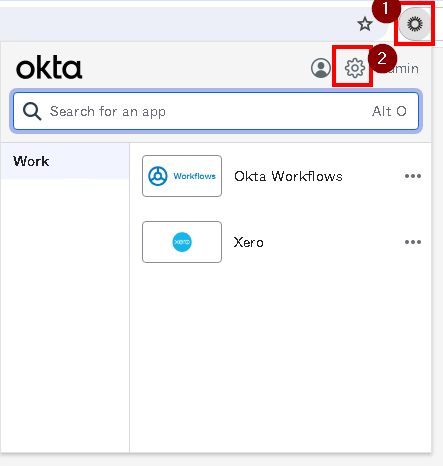The height and width of the screenshot is (466, 443).
Task: Focus the Search for an app field
Action: (216, 111)
